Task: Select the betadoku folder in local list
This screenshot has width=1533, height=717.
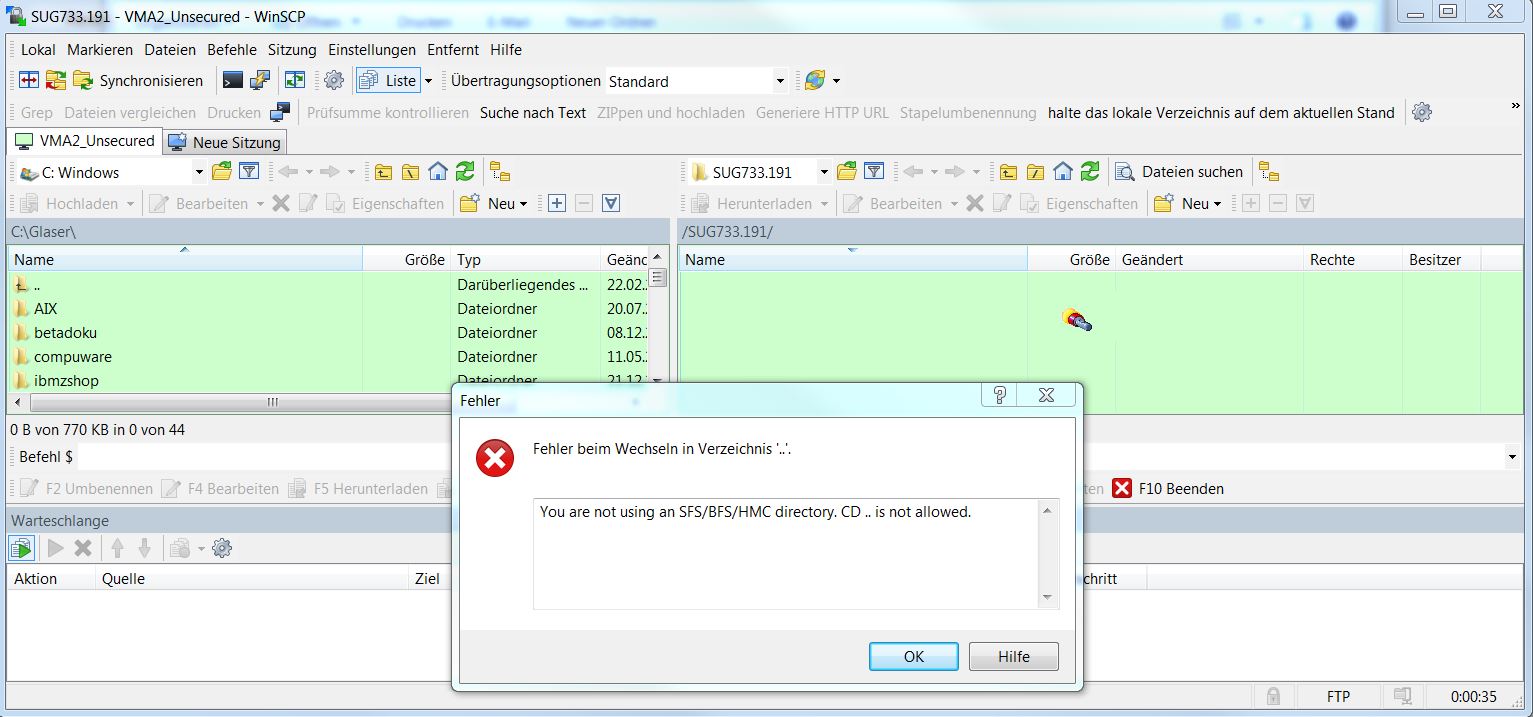Action: (x=65, y=333)
